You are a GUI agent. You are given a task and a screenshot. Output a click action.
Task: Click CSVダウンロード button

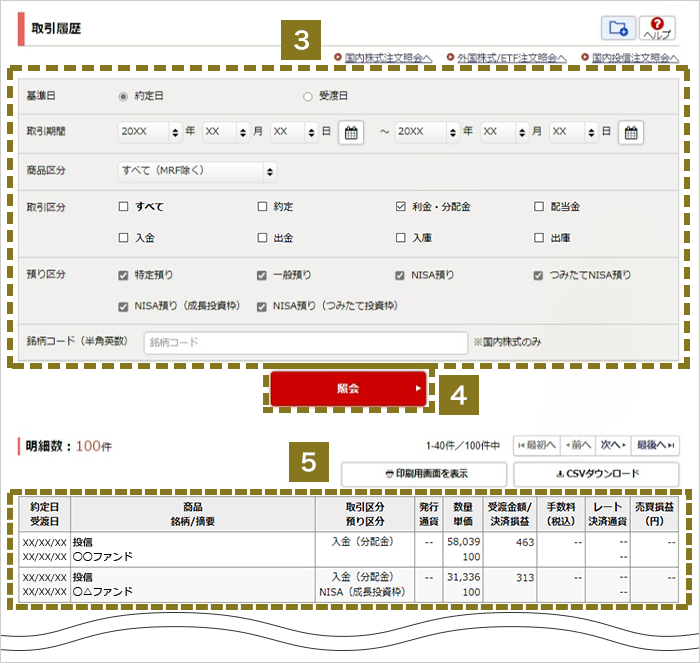coord(596,474)
